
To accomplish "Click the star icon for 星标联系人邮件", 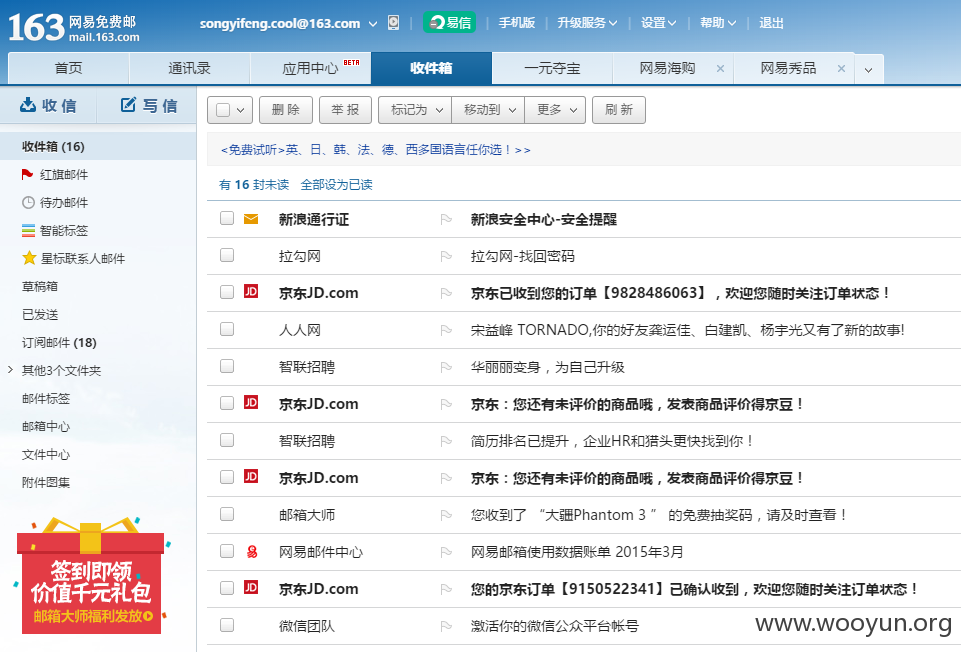I will (29, 258).
